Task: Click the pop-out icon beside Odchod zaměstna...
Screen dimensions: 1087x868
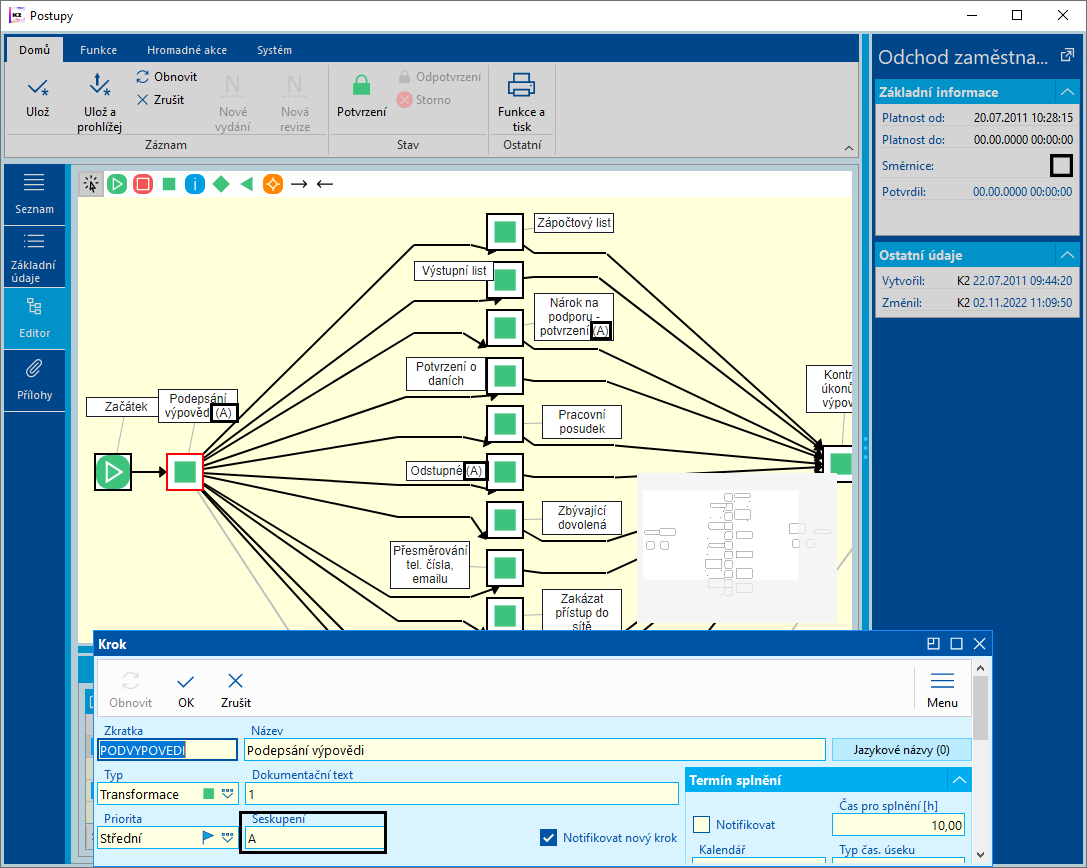Action: (1068, 56)
